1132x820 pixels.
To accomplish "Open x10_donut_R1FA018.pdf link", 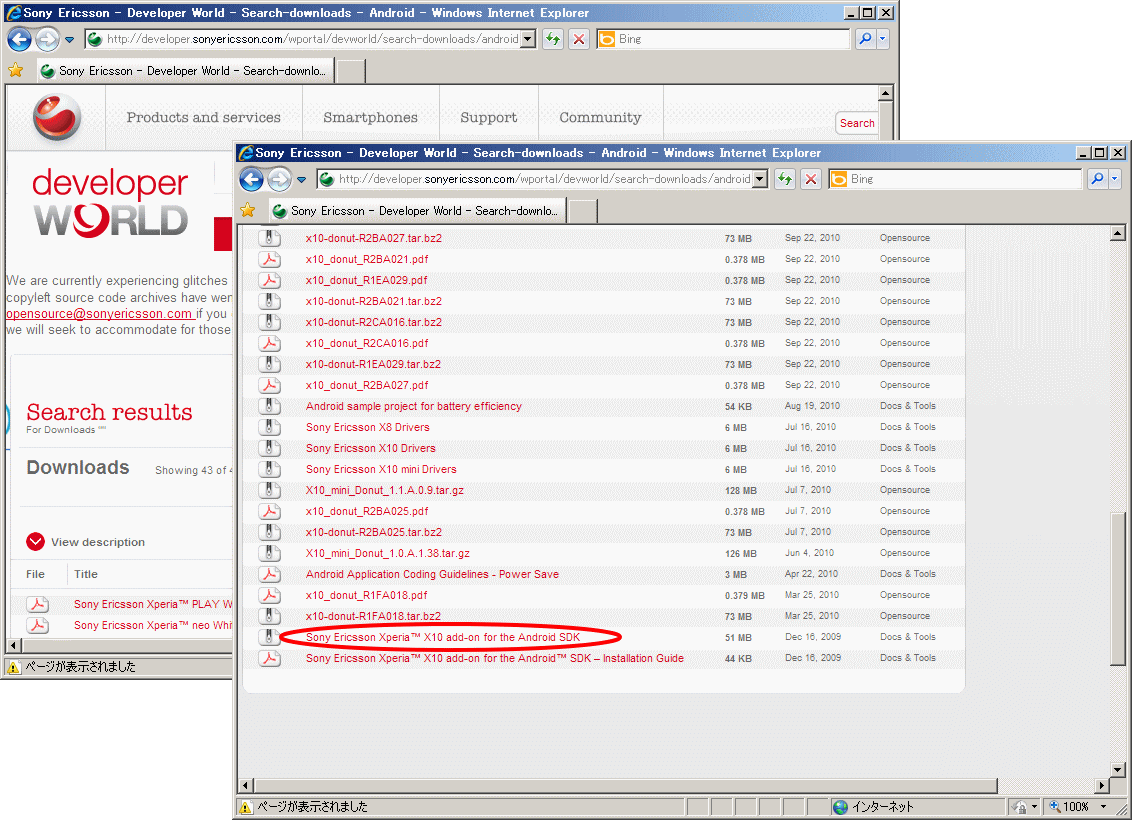I will (366, 596).
